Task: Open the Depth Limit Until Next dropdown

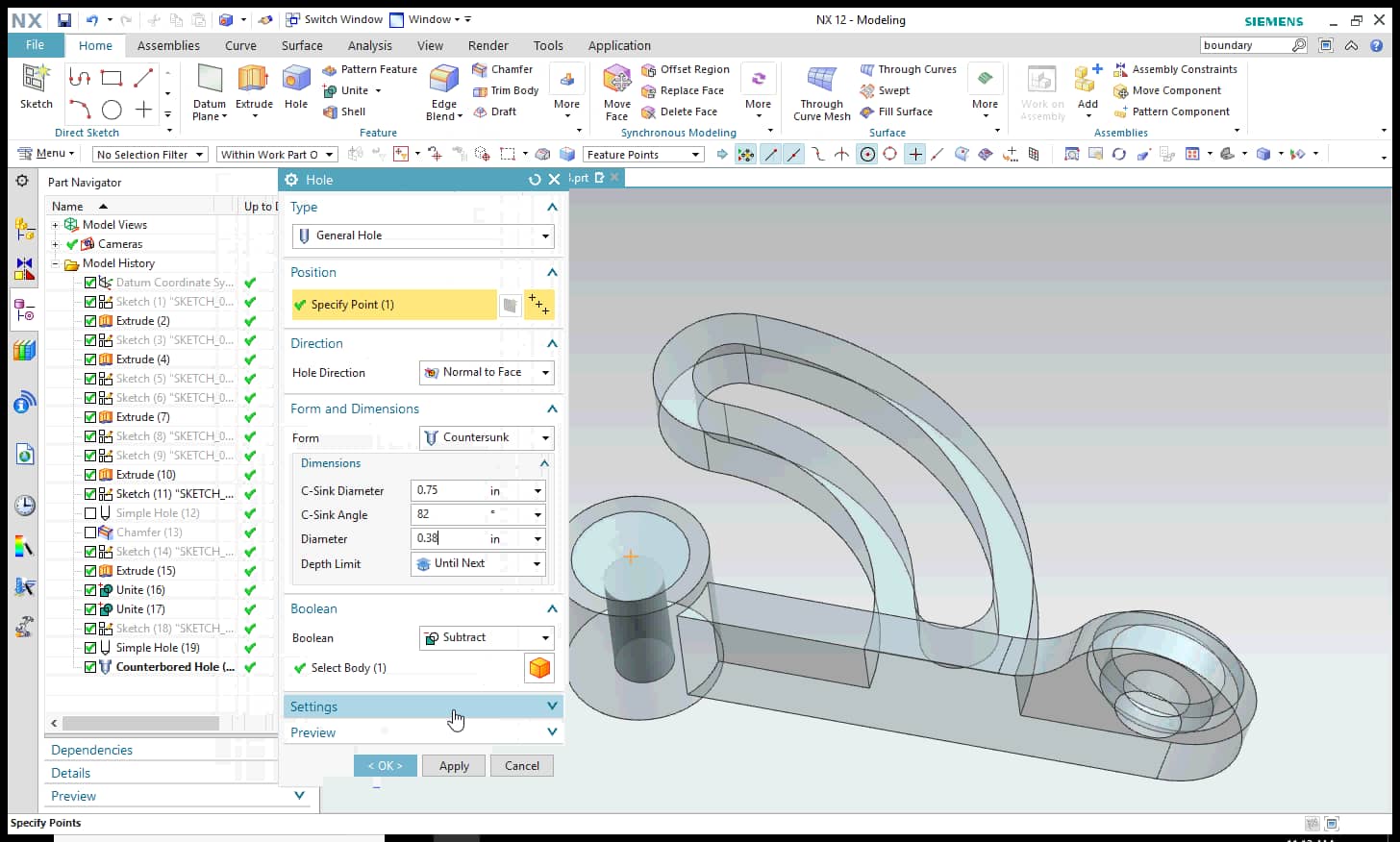Action: click(x=478, y=564)
